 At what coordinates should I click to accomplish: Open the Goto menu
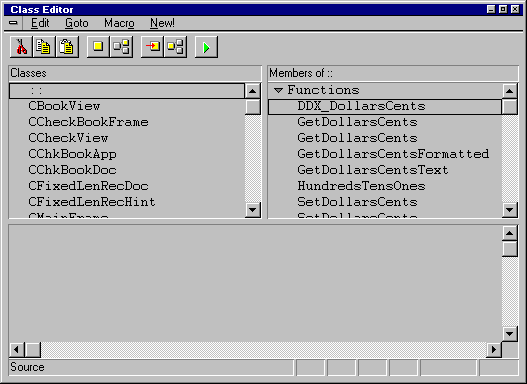(77, 23)
